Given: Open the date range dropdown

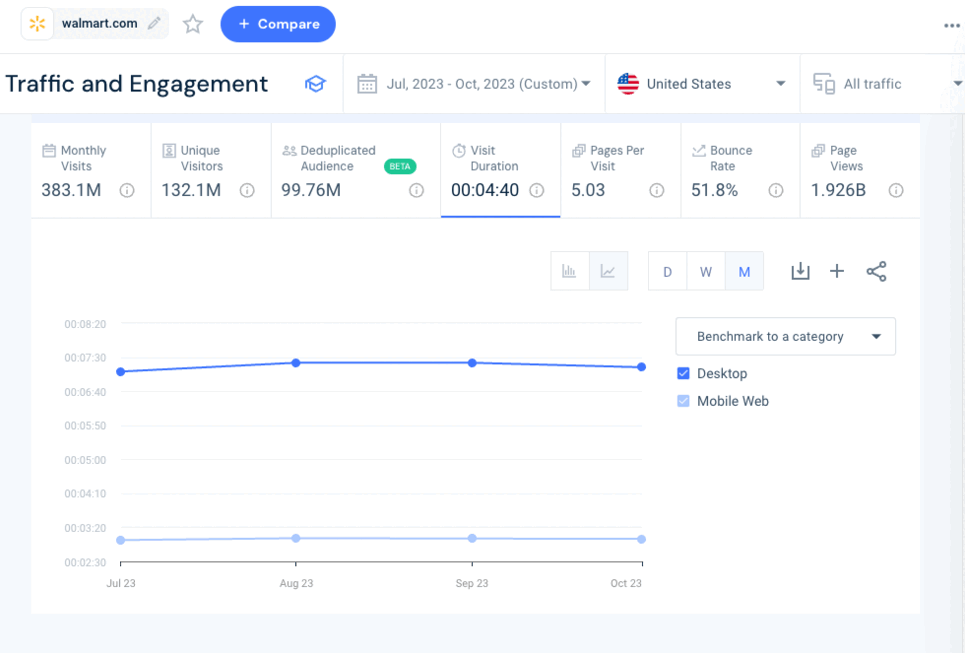Looking at the screenshot, I should [474, 84].
